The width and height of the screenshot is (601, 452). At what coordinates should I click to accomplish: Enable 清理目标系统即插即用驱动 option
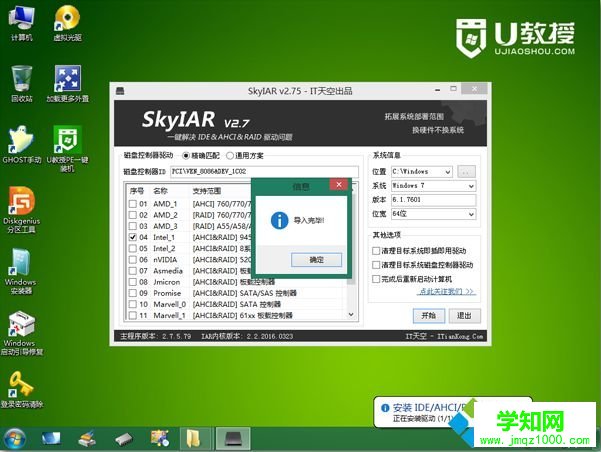click(x=376, y=251)
